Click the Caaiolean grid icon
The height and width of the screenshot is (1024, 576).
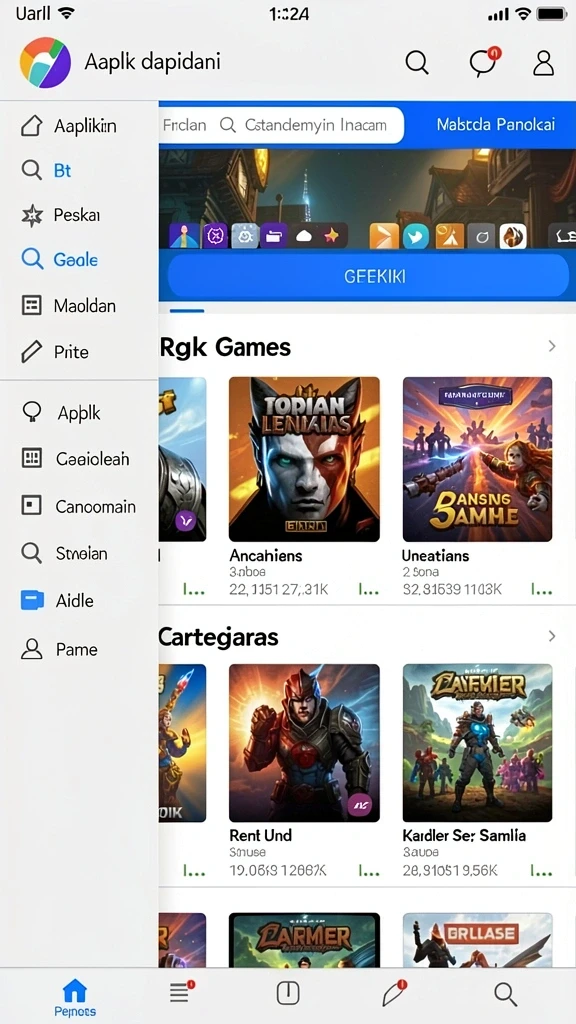click(31, 458)
